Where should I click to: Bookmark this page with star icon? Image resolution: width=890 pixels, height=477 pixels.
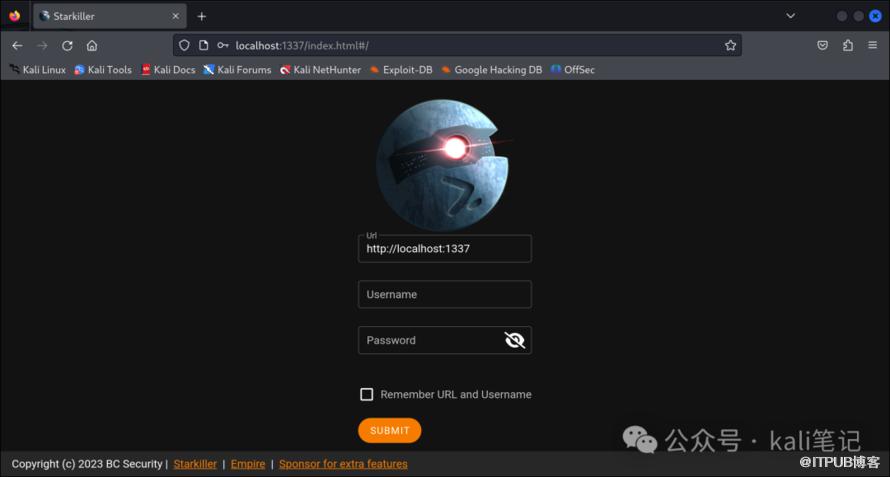pos(730,45)
